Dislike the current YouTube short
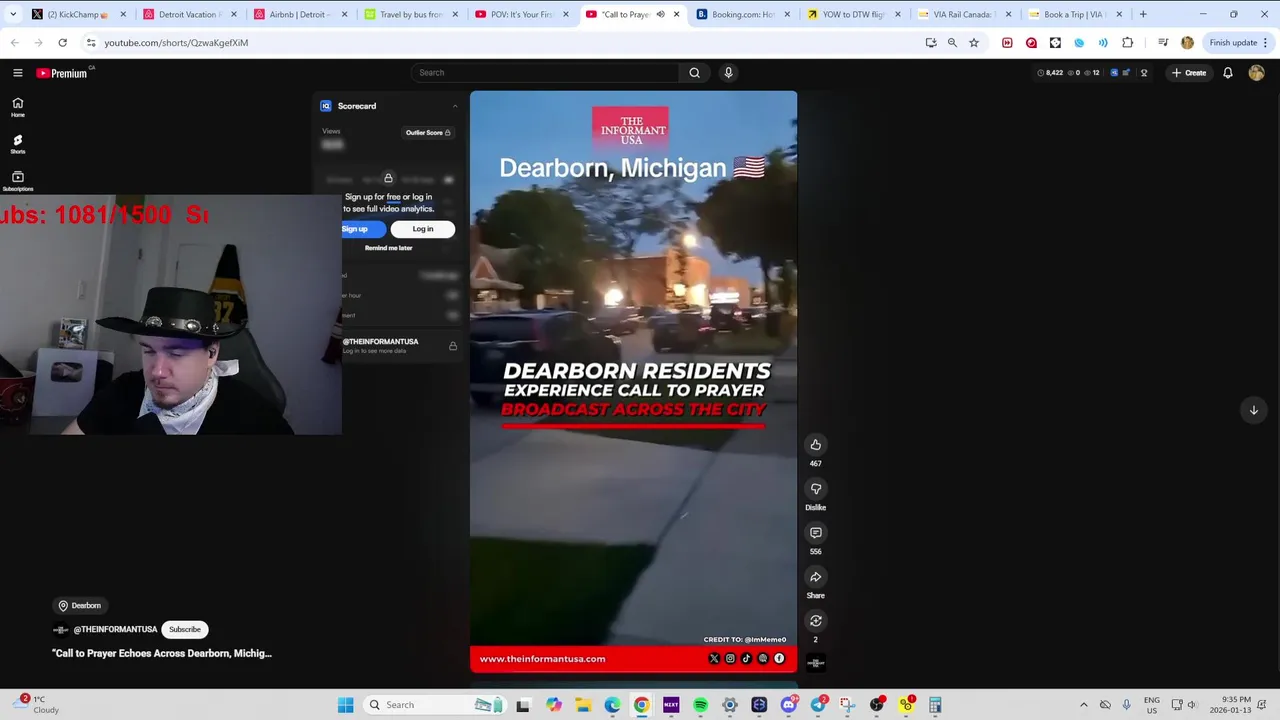1280x720 pixels. pos(815,489)
